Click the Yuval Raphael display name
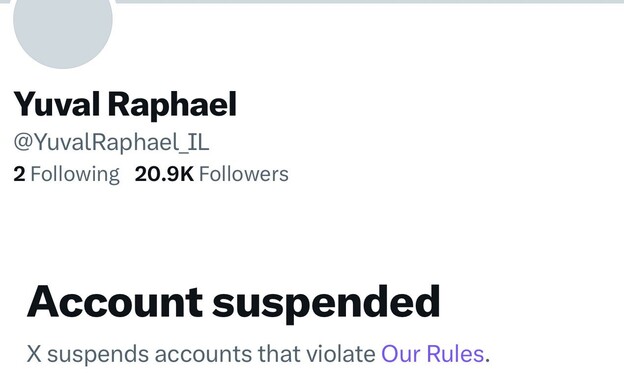 click(x=125, y=104)
